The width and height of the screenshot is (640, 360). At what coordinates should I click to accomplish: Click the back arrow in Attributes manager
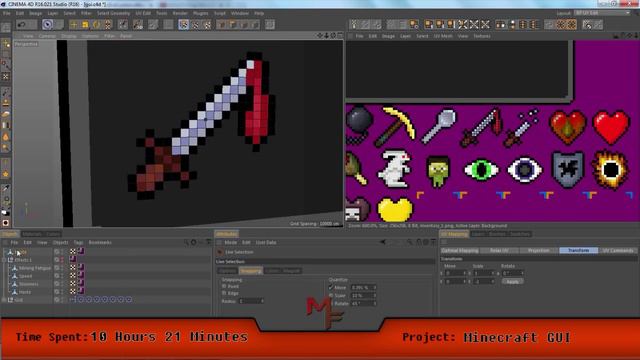pyautogui.click(x=383, y=242)
